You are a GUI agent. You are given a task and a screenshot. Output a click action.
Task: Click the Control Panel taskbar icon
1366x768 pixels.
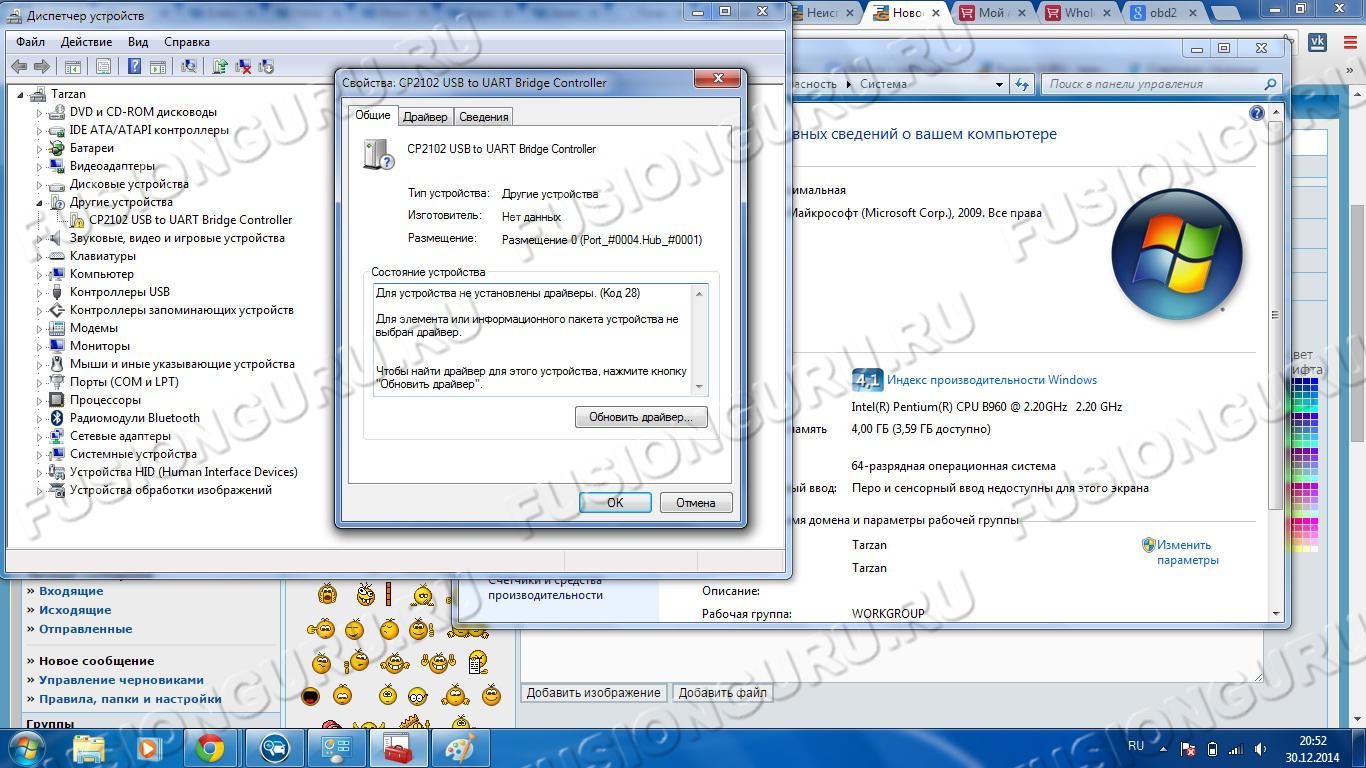[336, 748]
